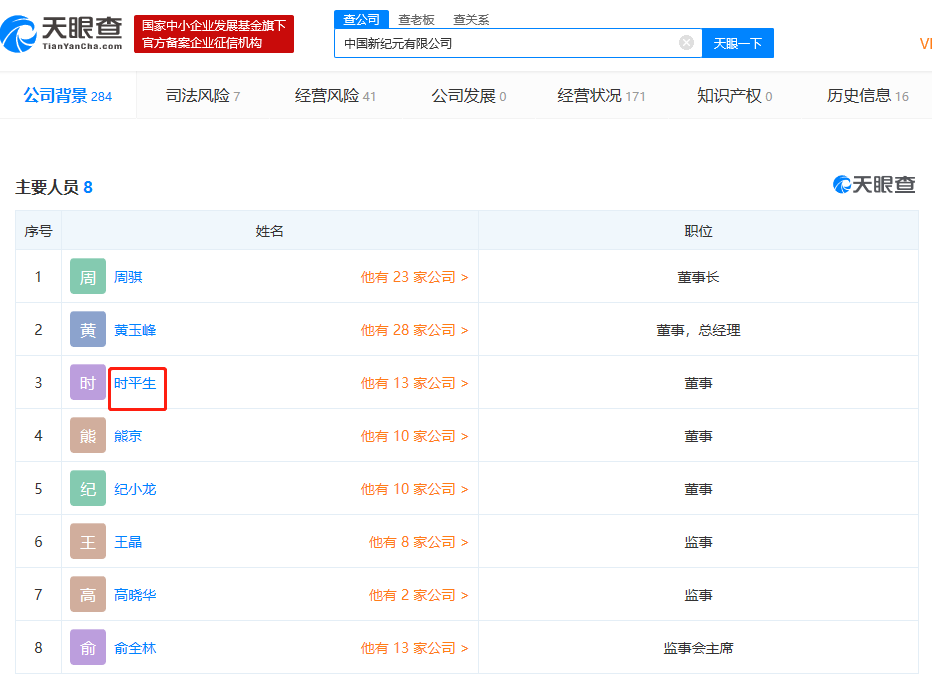
Task: Click 董事 position in 熊京's row
Action: pos(698,436)
